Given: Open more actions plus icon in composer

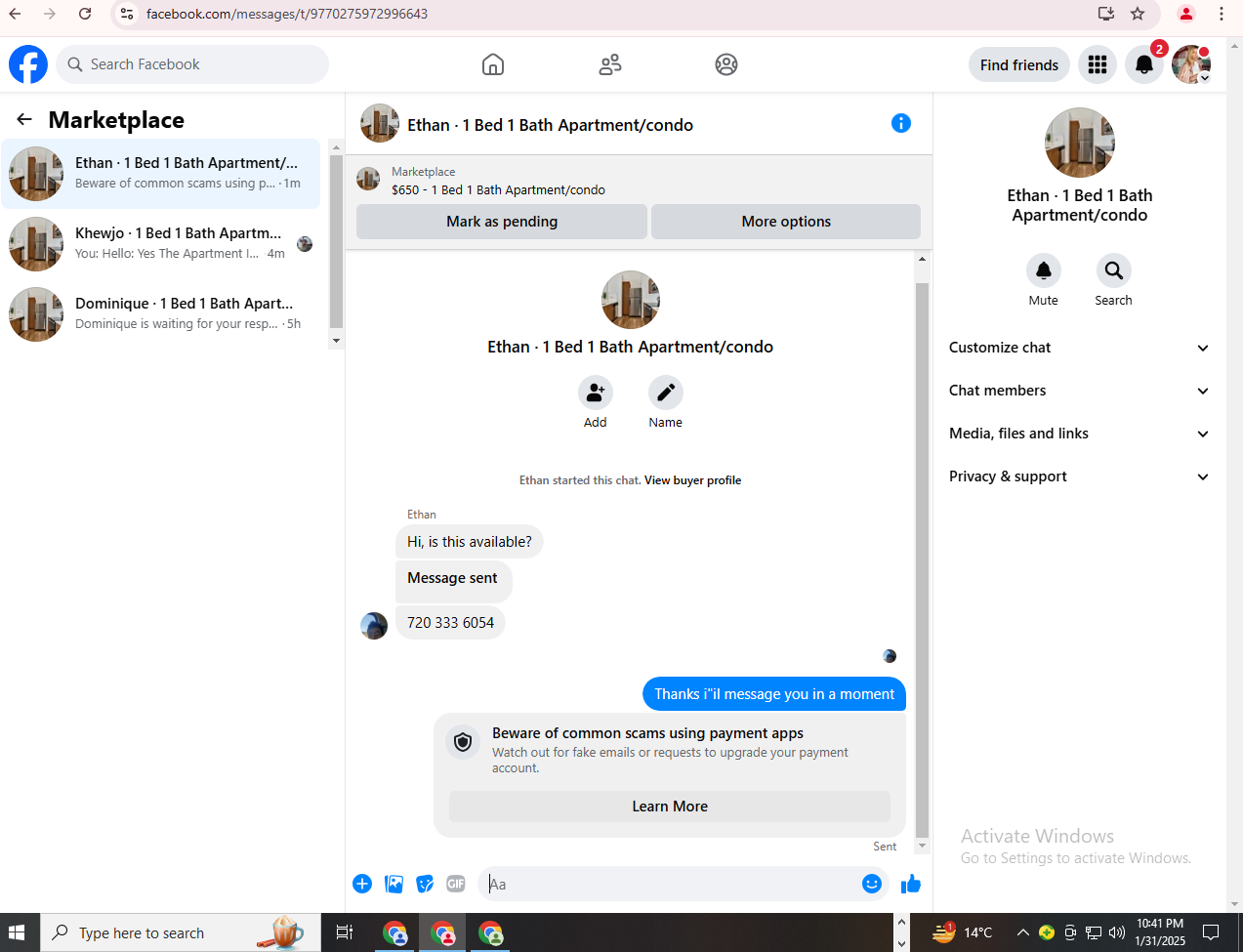Looking at the screenshot, I should [x=362, y=884].
